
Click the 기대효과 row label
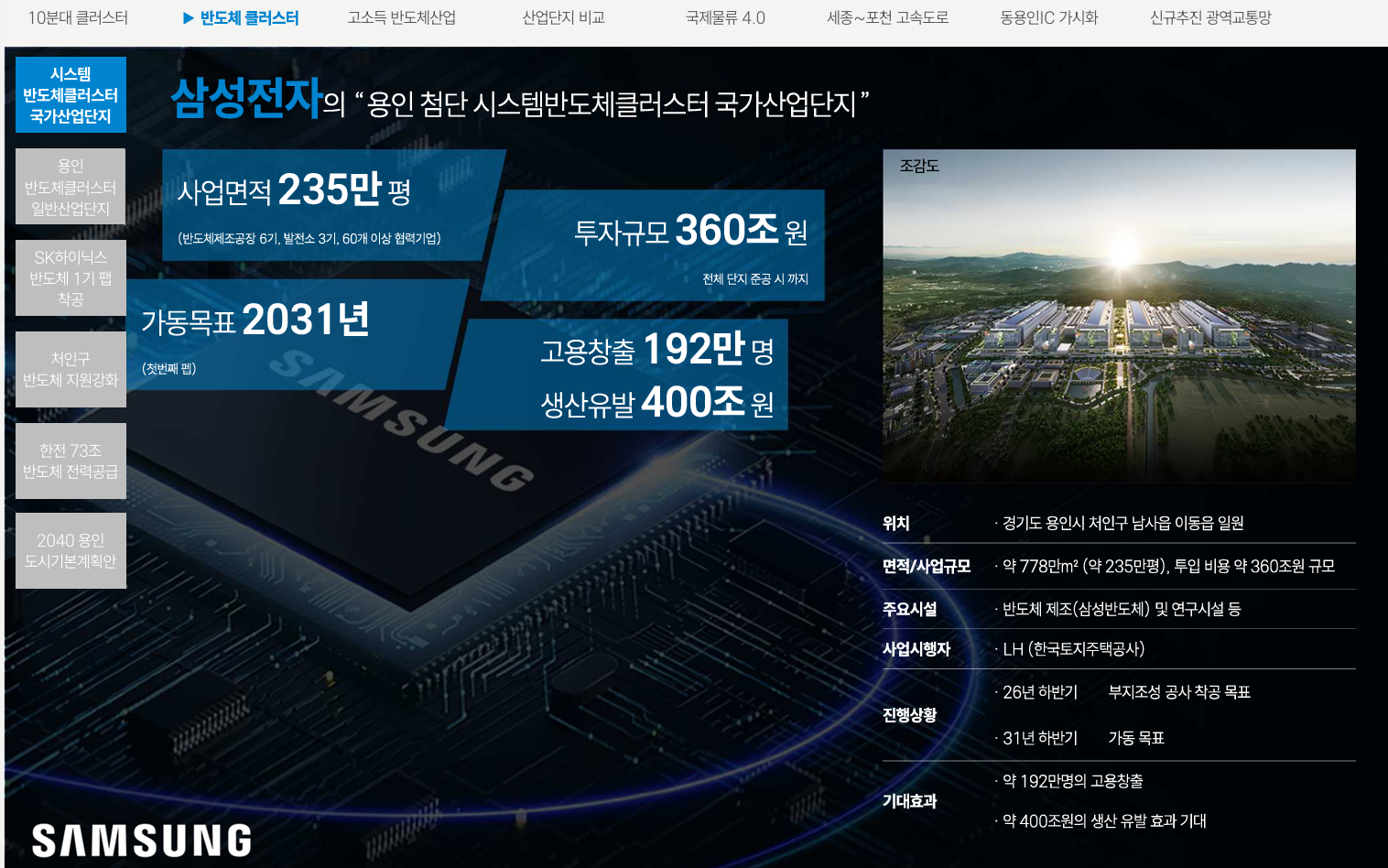click(x=909, y=801)
